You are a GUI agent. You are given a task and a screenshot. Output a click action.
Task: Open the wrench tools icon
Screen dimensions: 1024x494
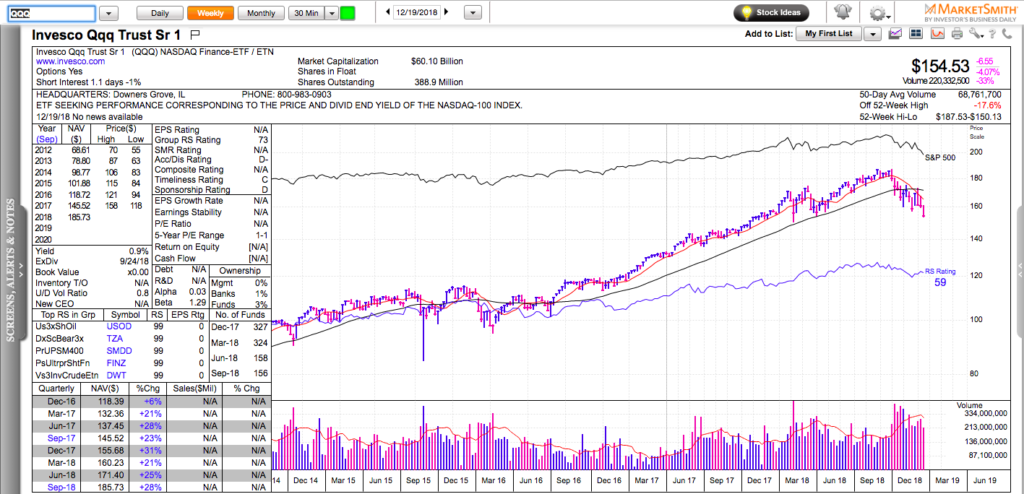(975, 33)
